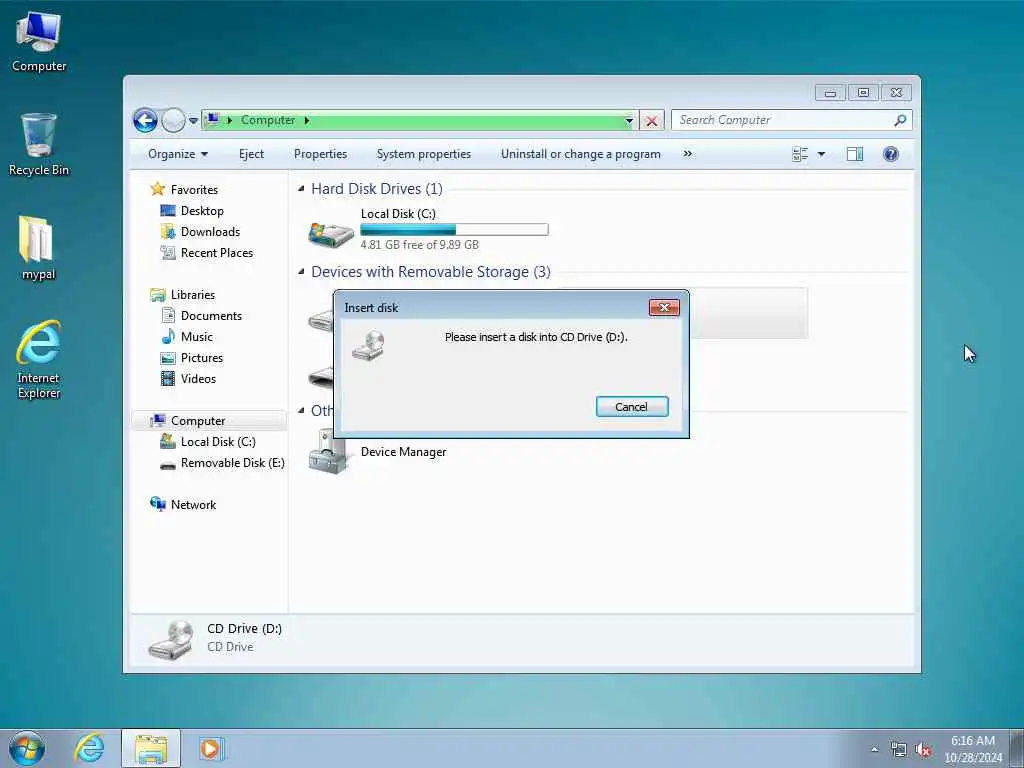The width and height of the screenshot is (1024, 768).
Task: Click the Show desktop button
Action: (x=1017, y=749)
